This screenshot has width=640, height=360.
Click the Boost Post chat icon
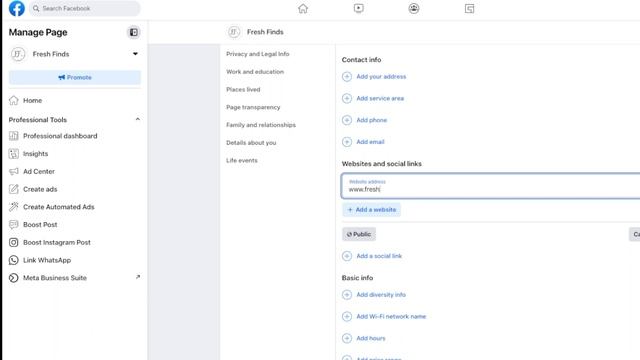tap(13, 224)
